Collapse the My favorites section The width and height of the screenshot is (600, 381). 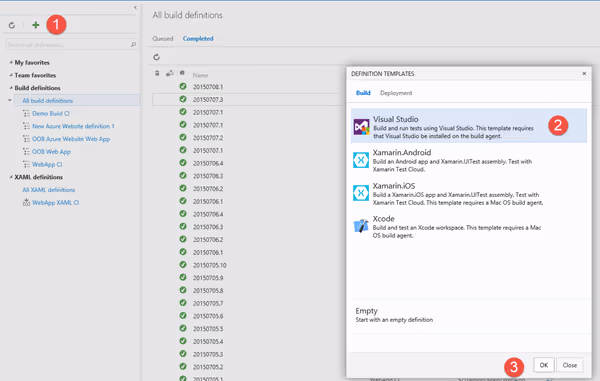click(11, 62)
